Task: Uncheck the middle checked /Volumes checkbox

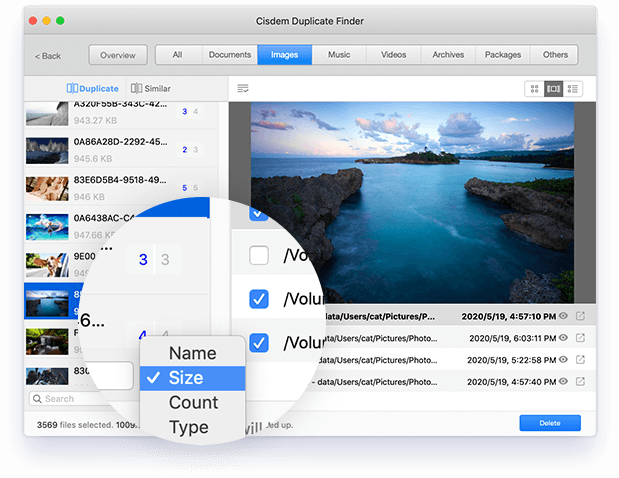Action: pos(259,299)
